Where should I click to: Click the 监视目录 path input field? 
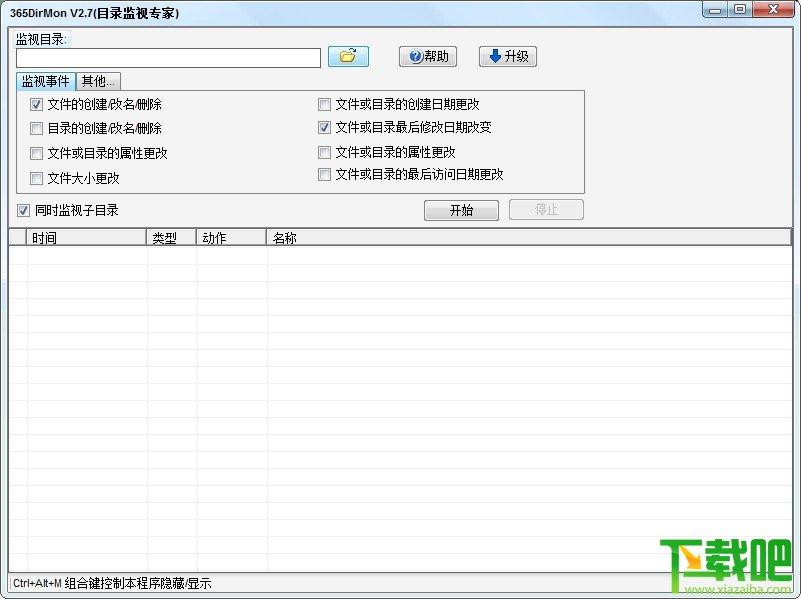point(168,58)
